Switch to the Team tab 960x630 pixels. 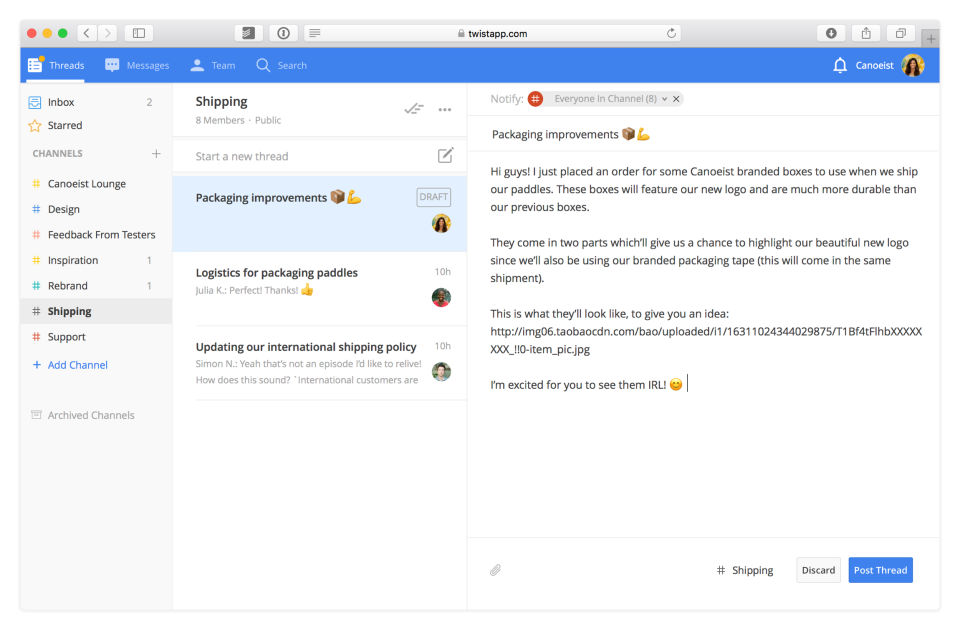click(x=212, y=66)
